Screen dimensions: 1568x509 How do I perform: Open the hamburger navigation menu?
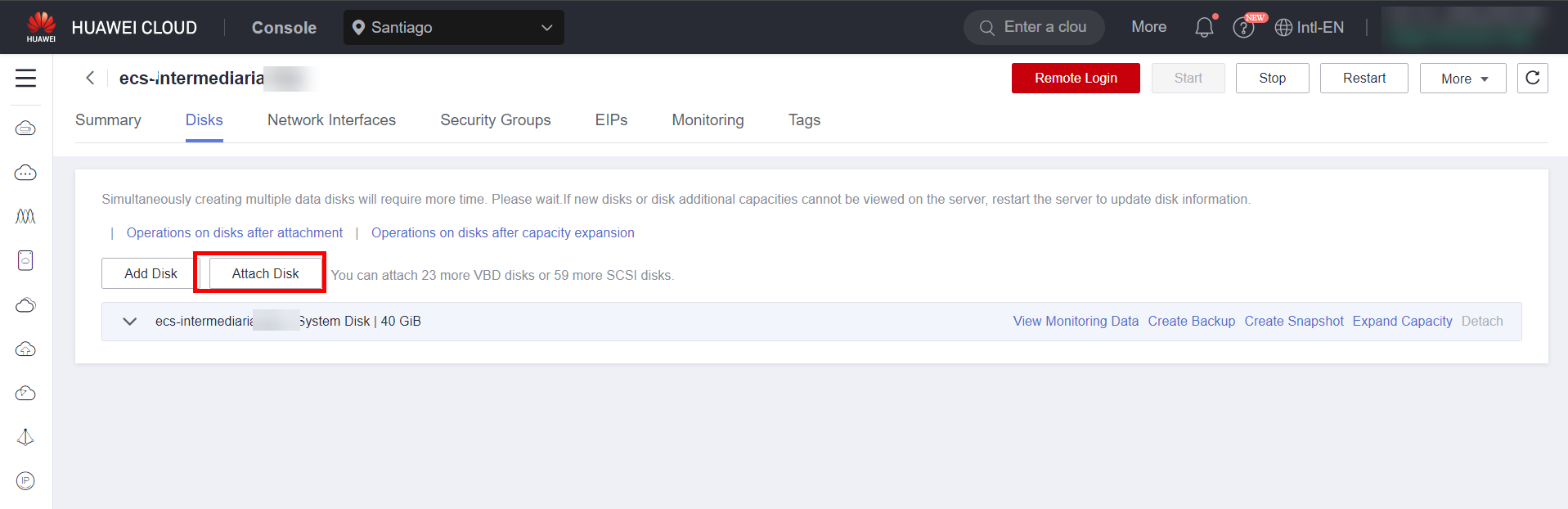tap(25, 79)
